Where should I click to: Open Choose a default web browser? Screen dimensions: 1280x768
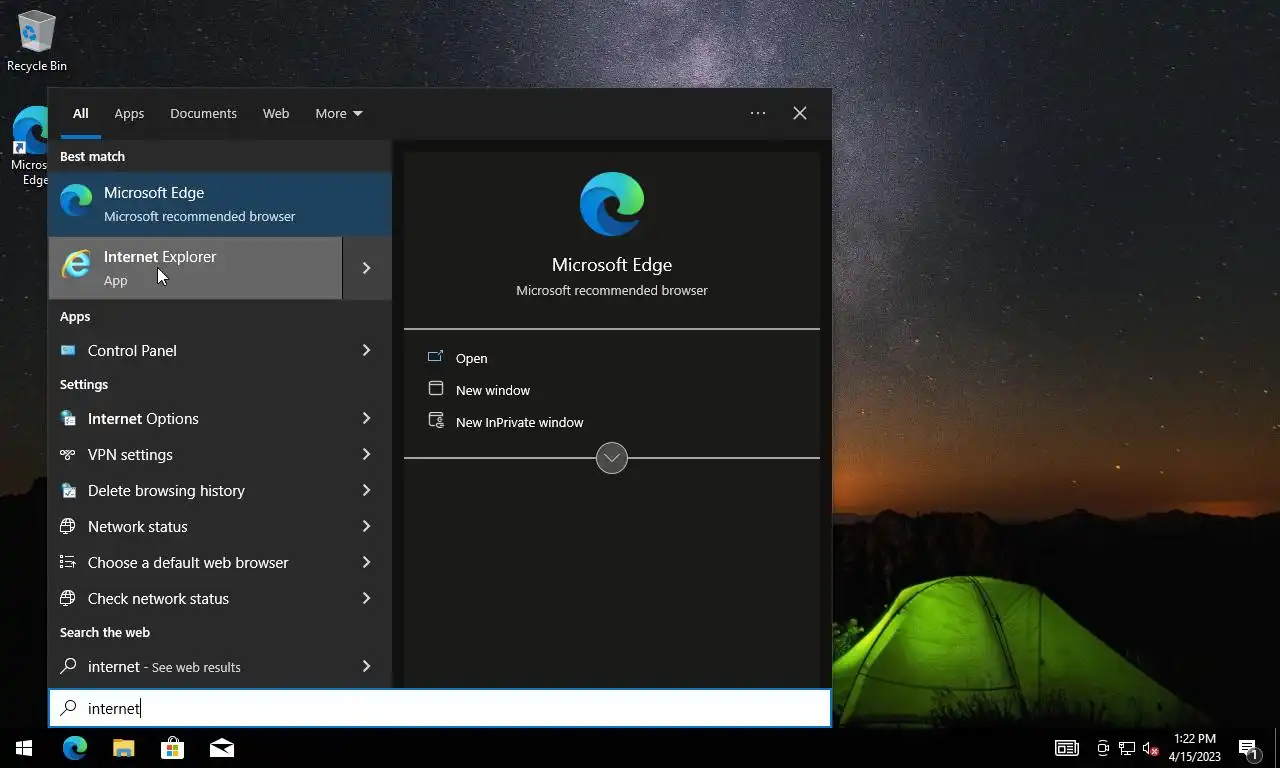click(195, 562)
